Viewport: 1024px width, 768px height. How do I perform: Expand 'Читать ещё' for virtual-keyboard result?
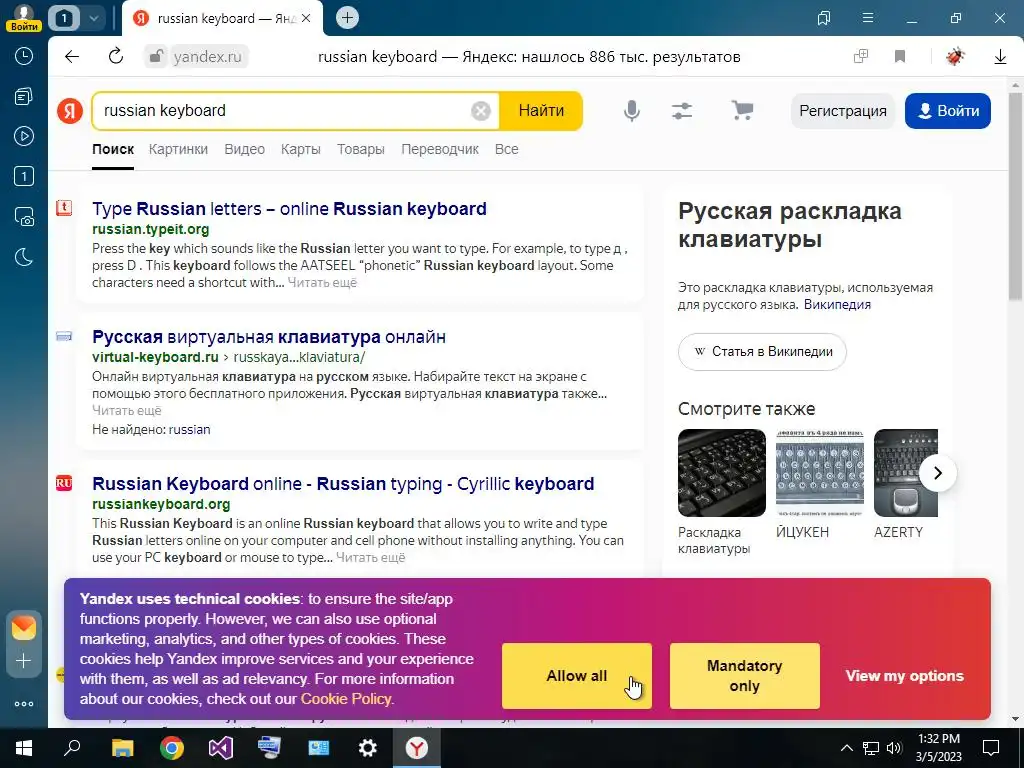127,411
